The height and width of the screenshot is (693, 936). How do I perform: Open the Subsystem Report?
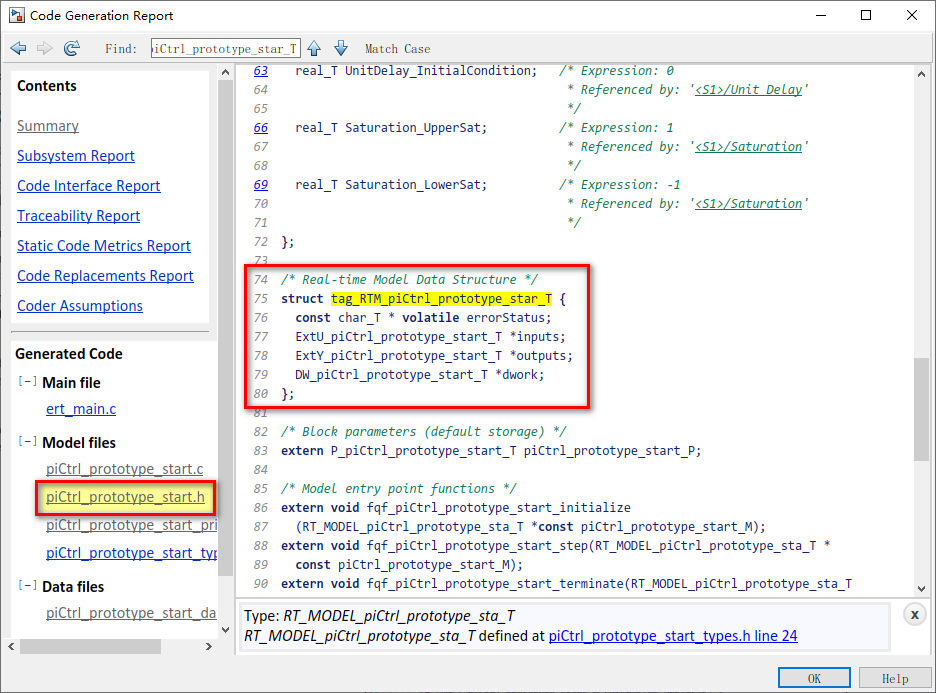pos(76,156)
